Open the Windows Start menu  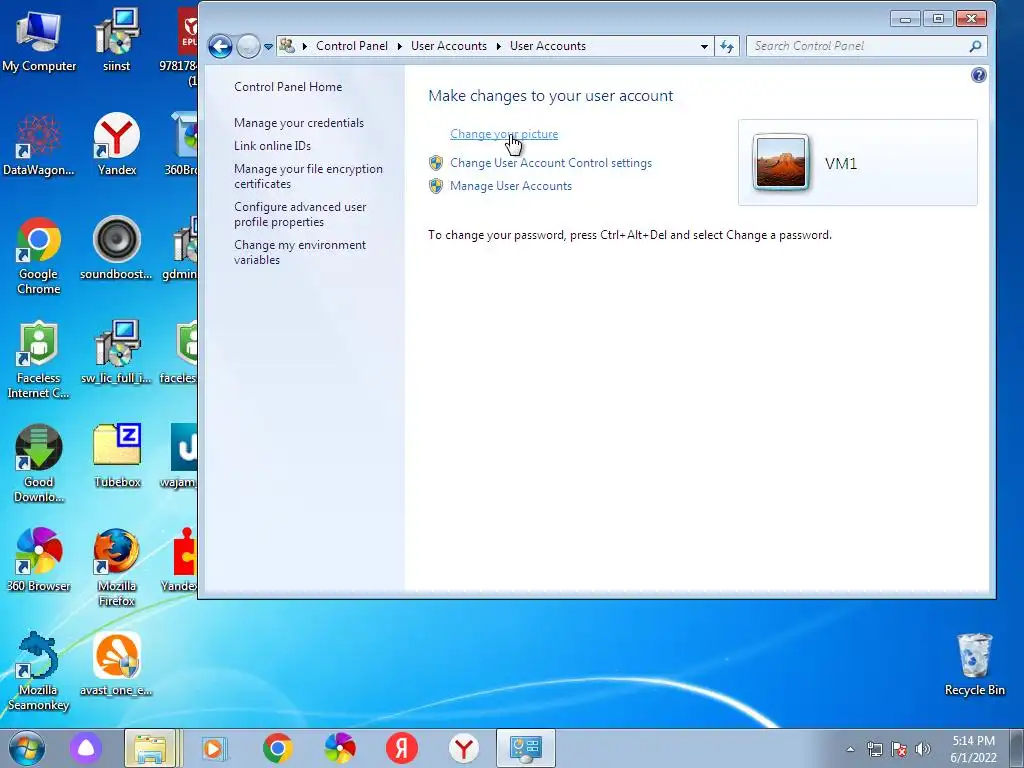(26, 748)
